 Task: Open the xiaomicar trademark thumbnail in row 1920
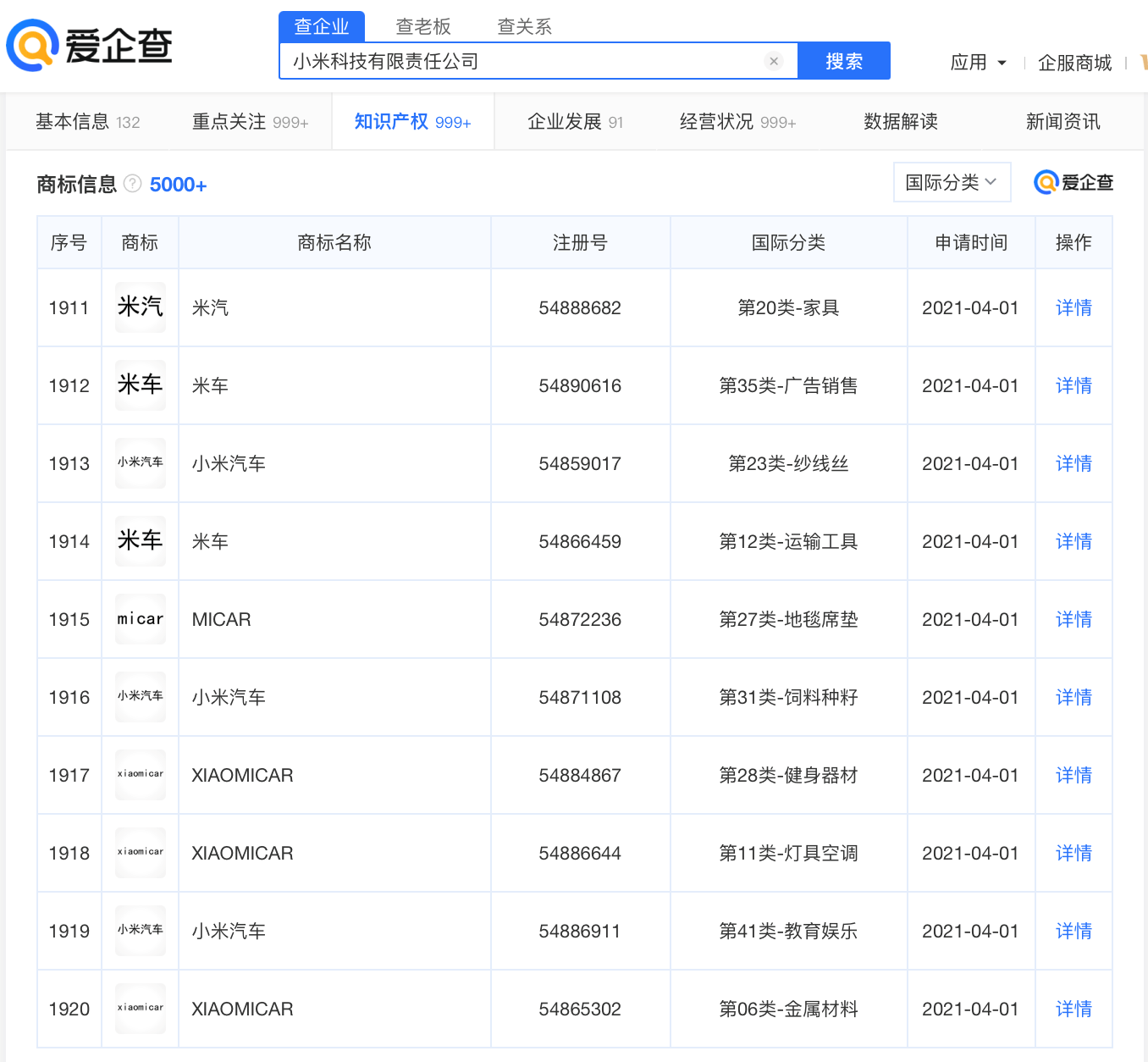click(x=141, y=1009)
